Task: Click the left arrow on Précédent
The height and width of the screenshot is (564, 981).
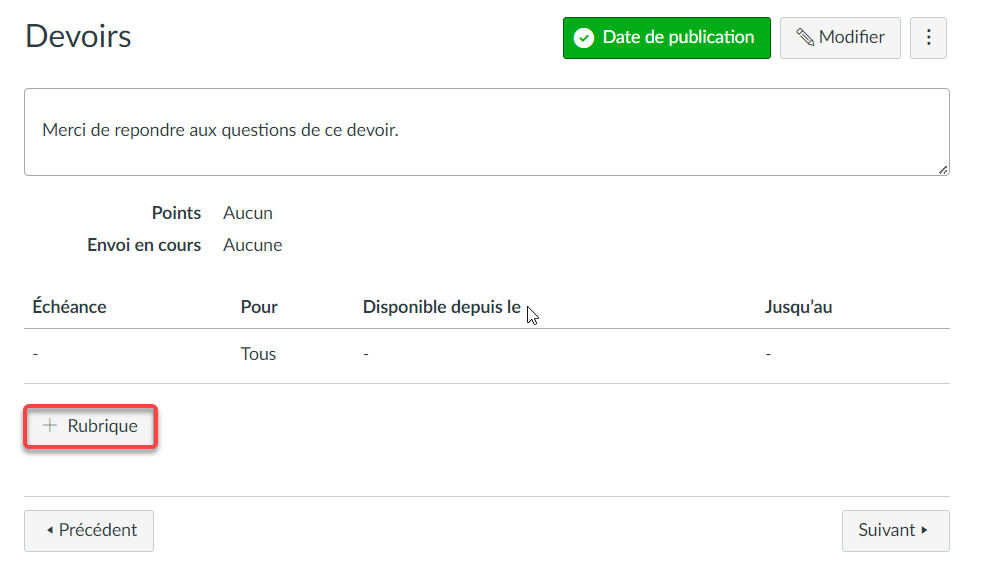Action: pos(50,530)
